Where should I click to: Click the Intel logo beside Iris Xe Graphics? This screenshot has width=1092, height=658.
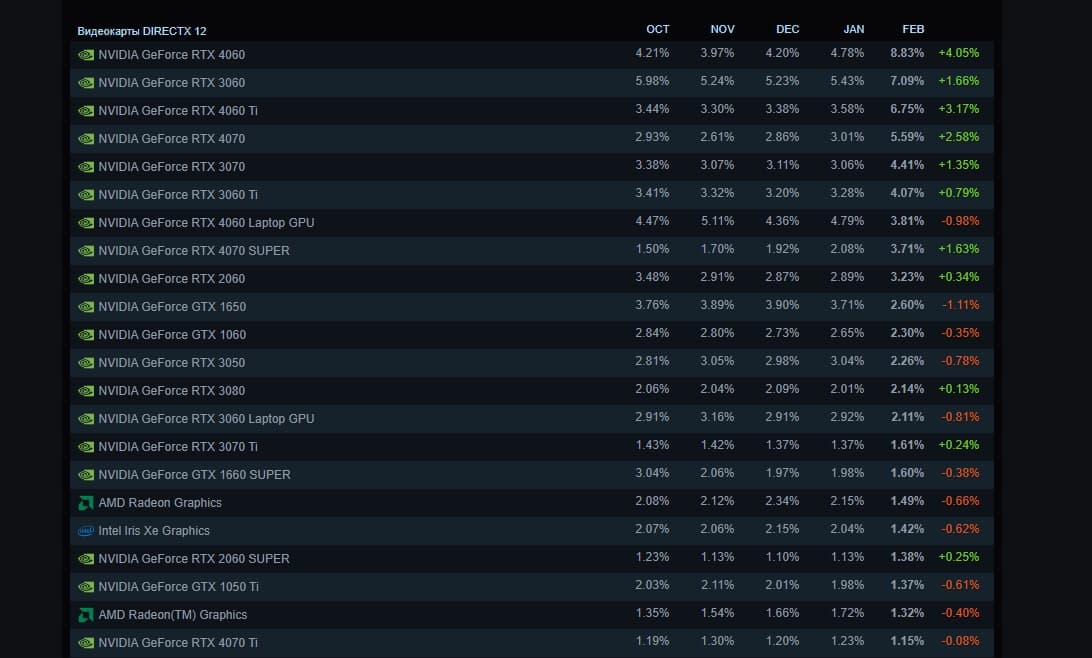(x=86, y=531)
